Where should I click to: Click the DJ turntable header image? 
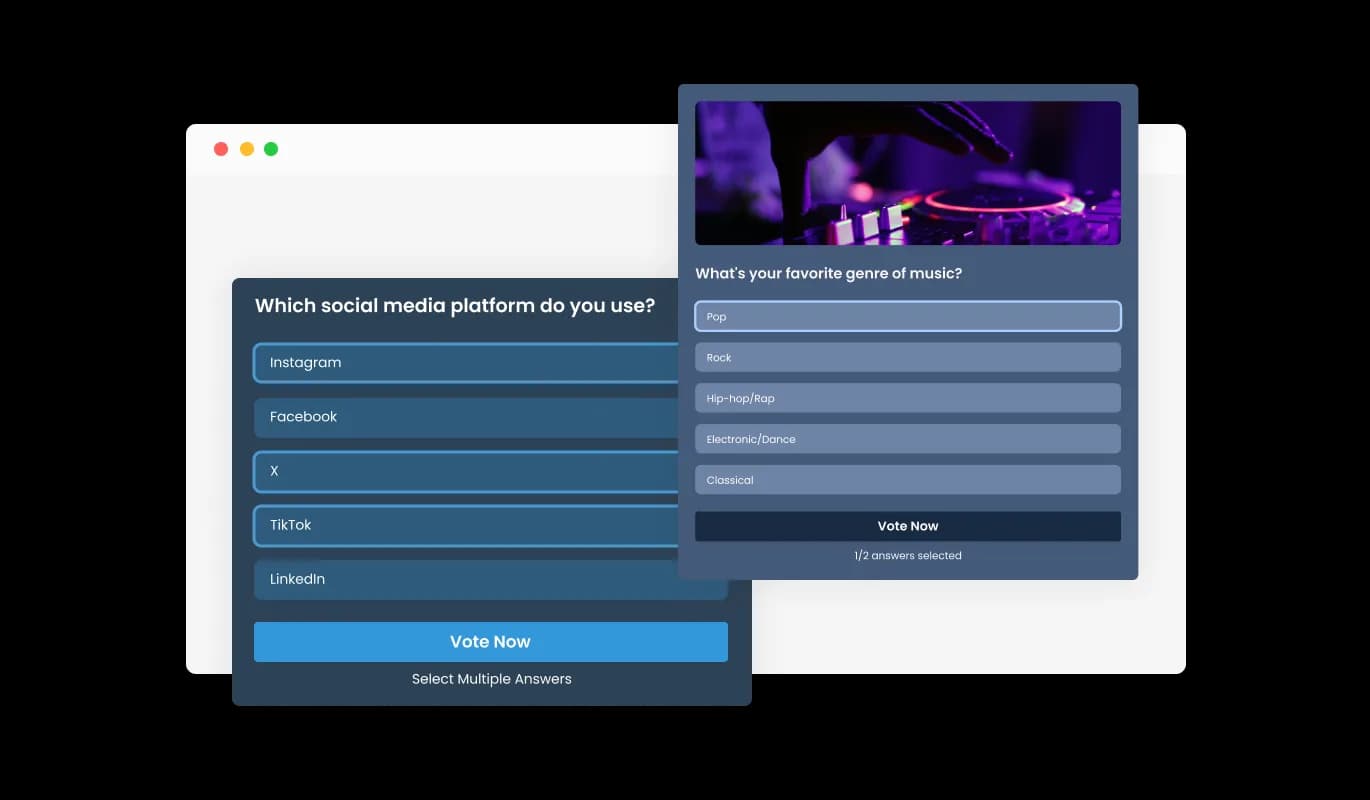click(x=907, y=172)
